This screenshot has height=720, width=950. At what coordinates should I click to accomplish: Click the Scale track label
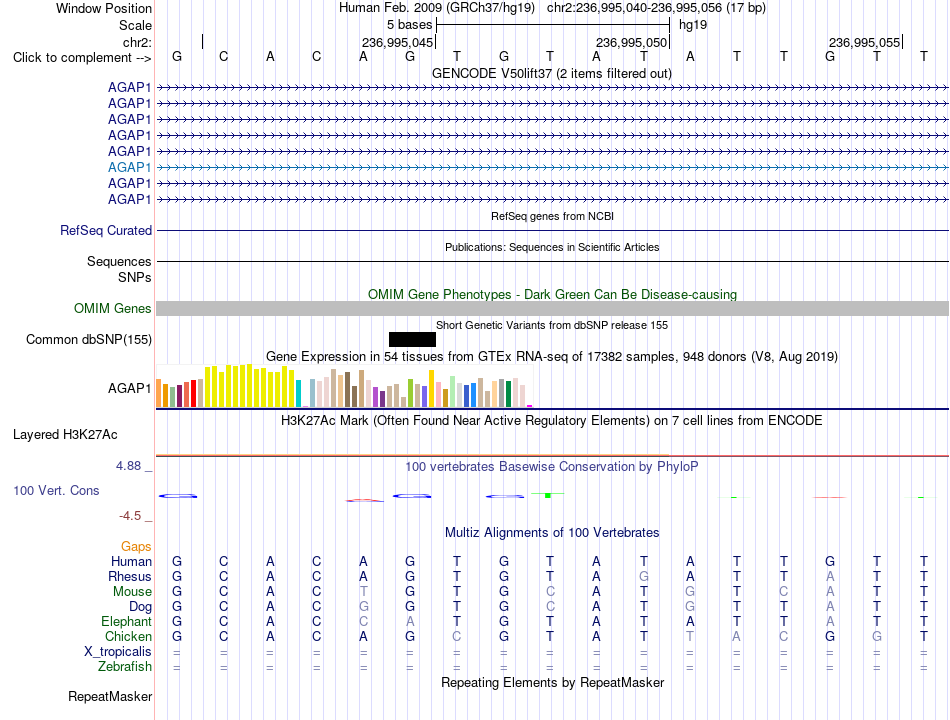click(x=135, y=25)
